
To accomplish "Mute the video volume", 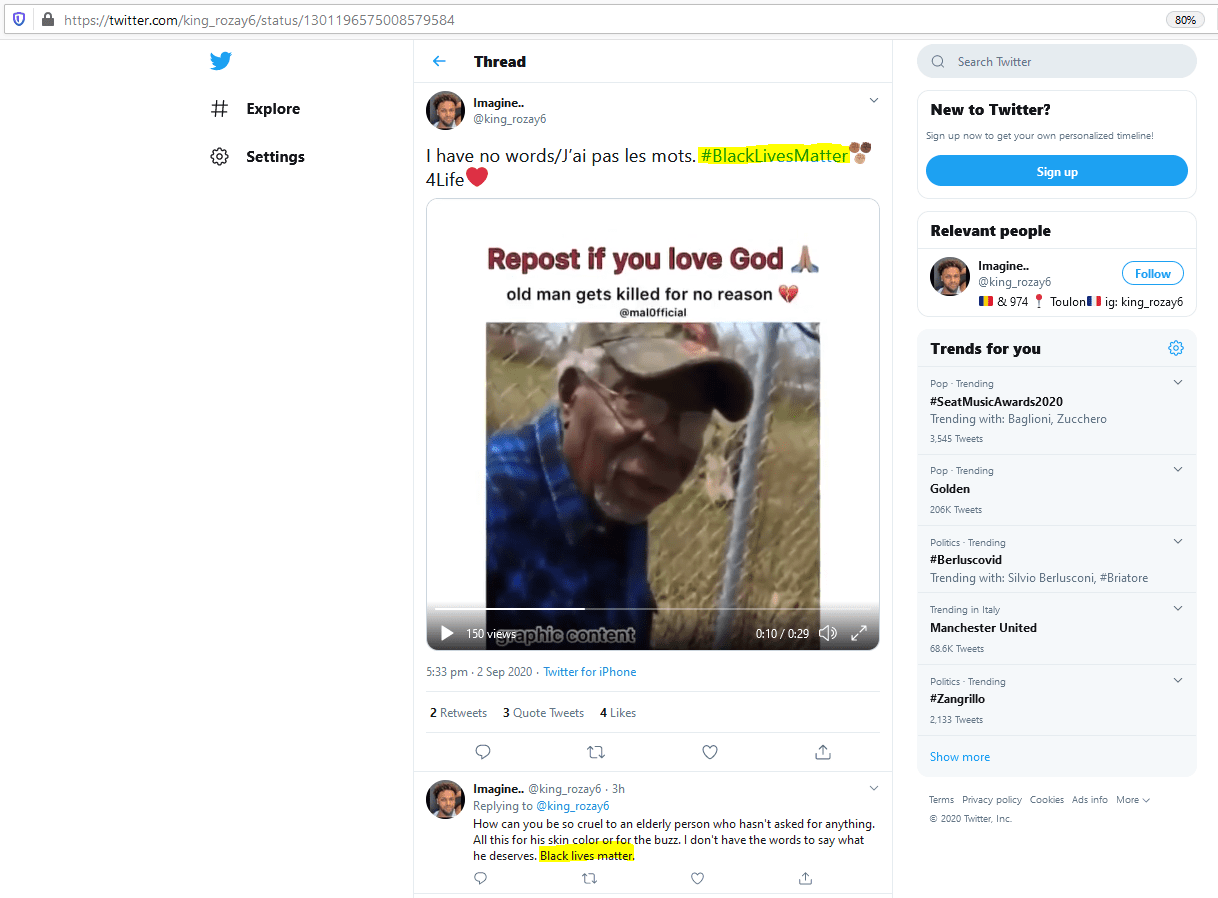I will tap(828, 633).
